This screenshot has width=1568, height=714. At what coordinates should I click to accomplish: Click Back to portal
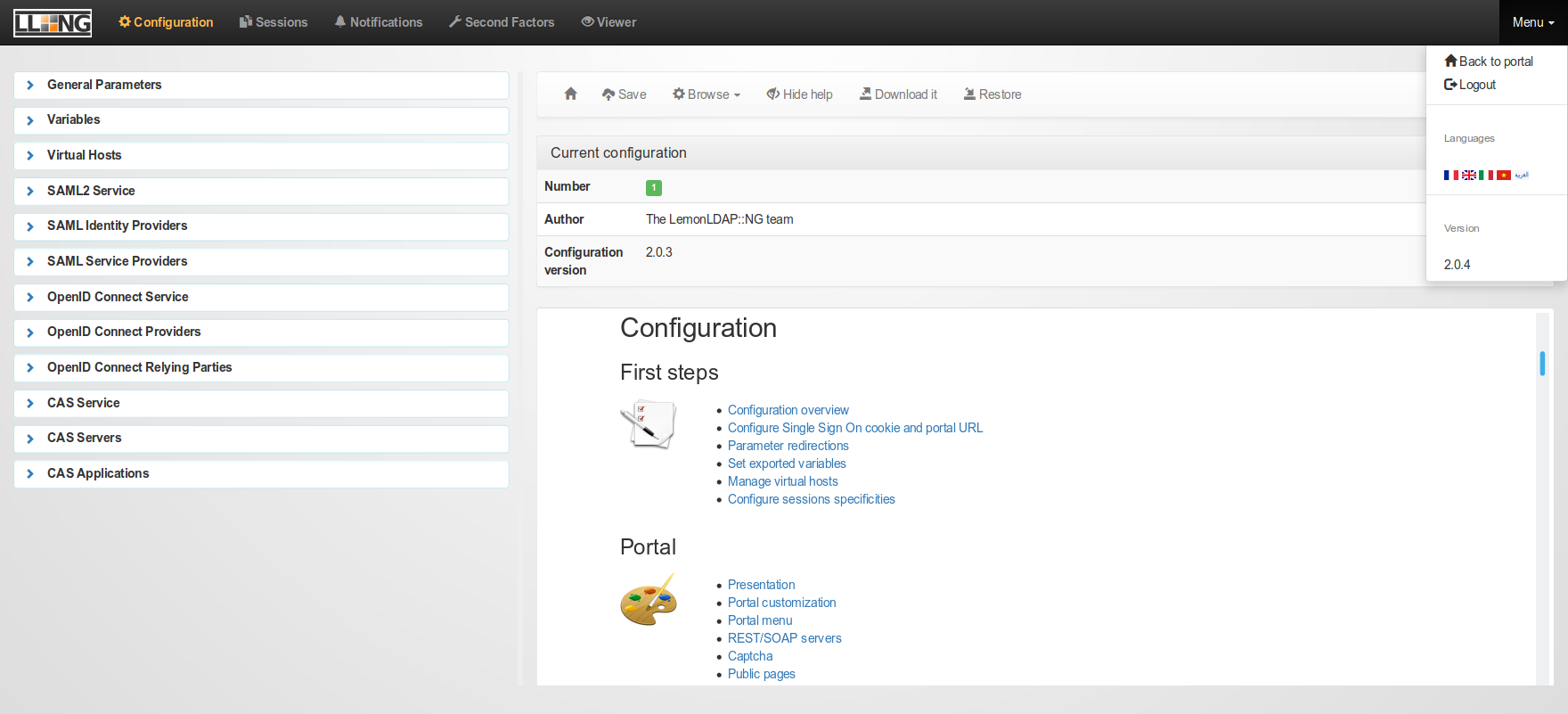coord(1489,62)
